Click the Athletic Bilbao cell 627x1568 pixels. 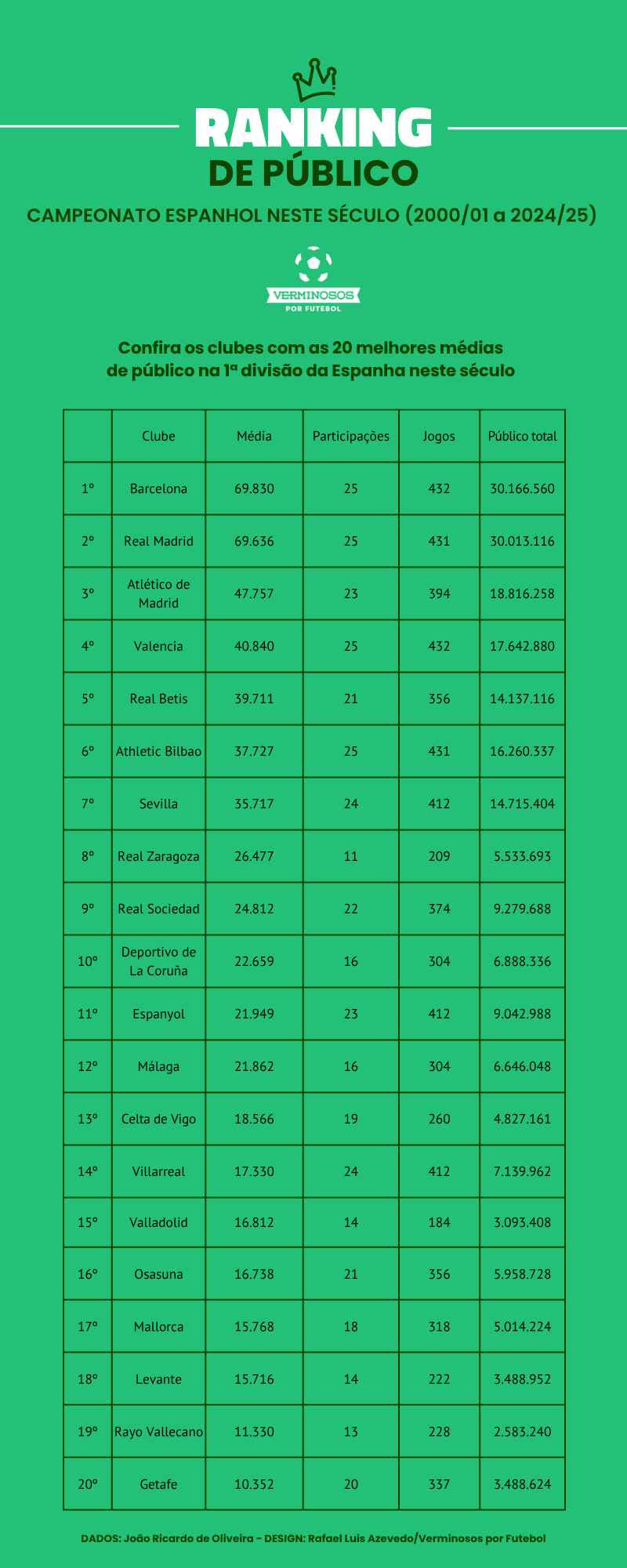pyautogui.click(x=158, y=751)
